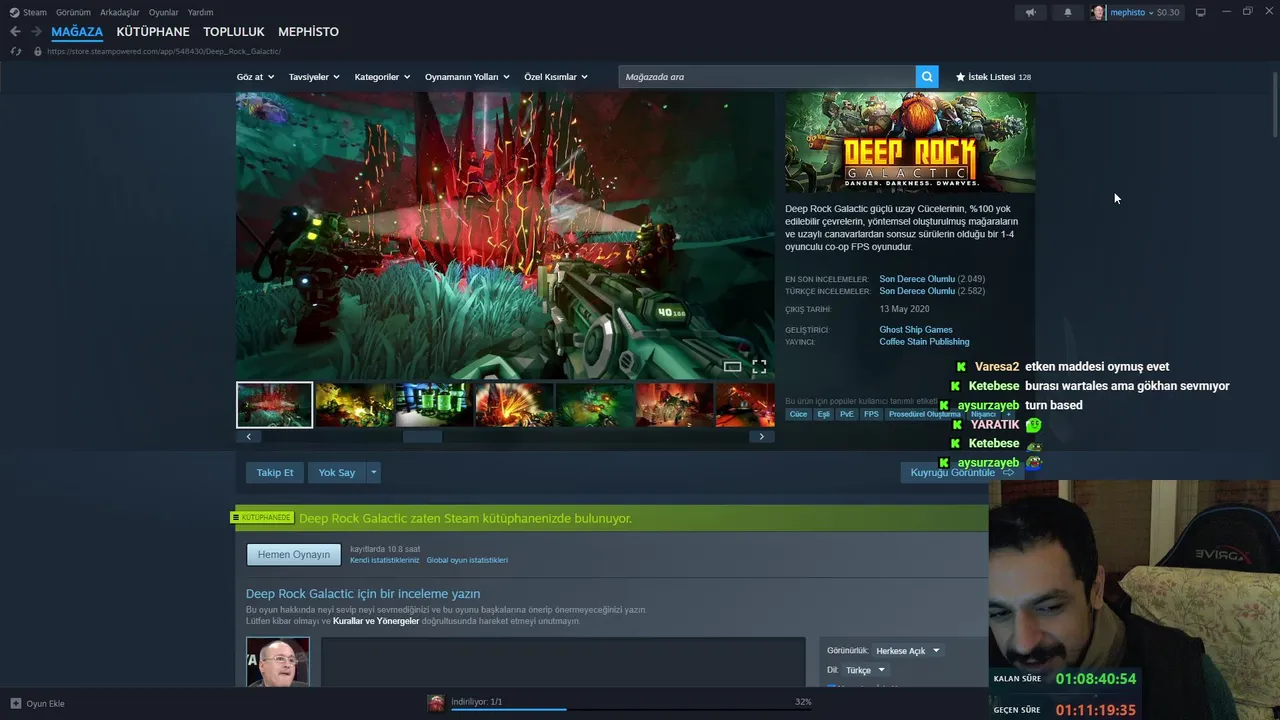Open the İstek Listesi wishlist
The height and width of the screenshot is (720, 1280).
click(x=993, y=77)
